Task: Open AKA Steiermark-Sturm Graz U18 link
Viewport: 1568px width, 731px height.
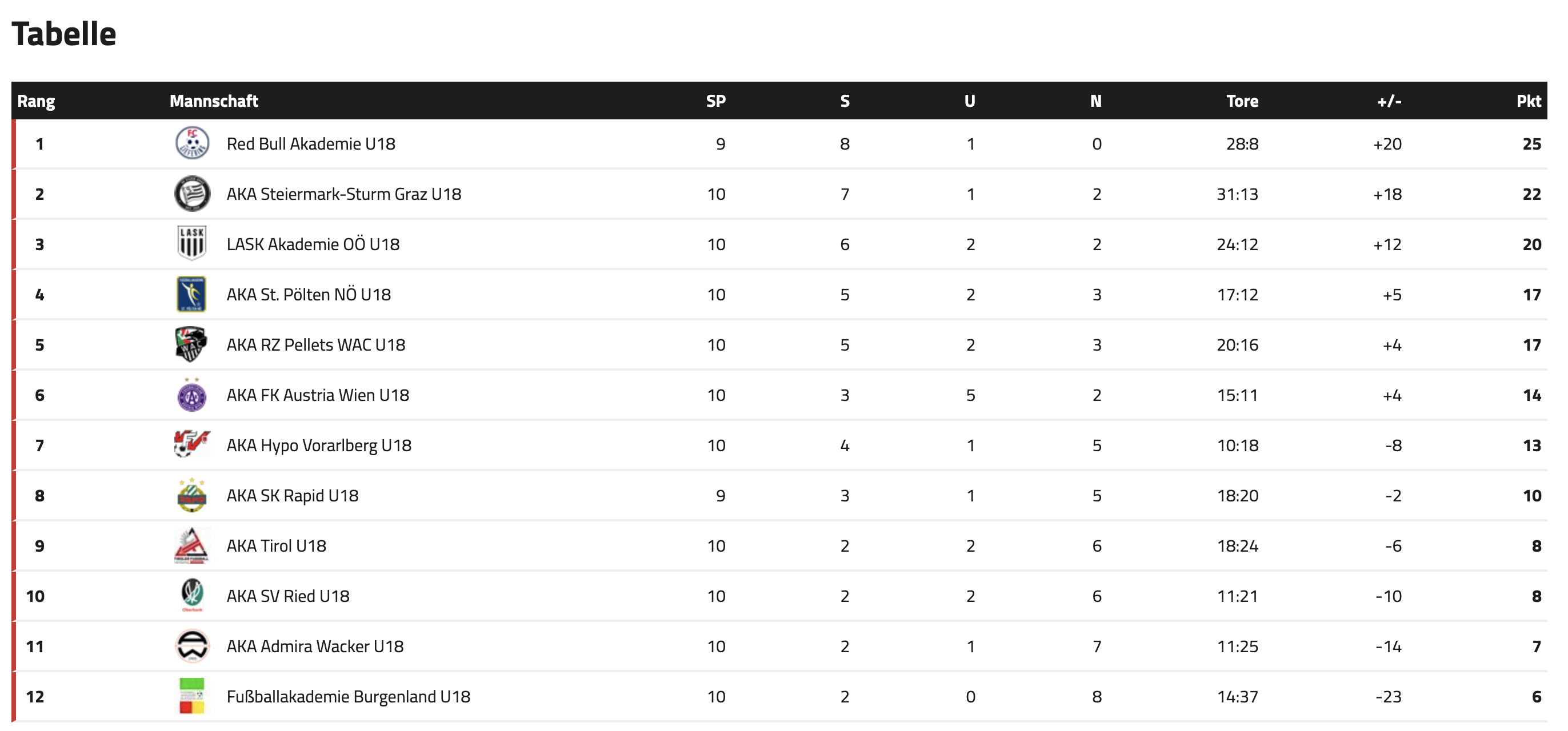Action: pyautogui.click(x=343, y=195)
